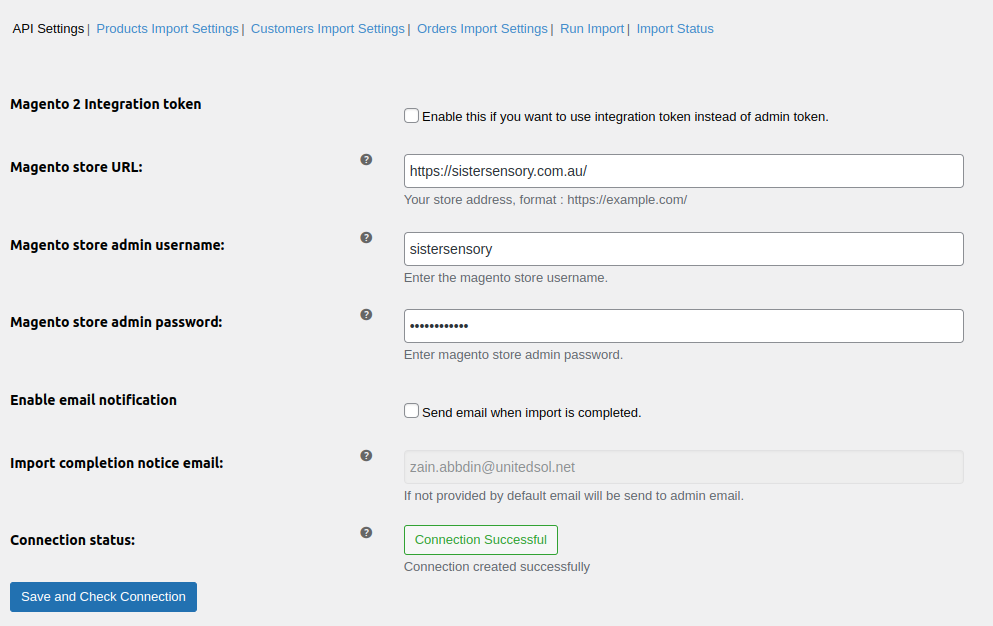The image size is (993, 626).
Task: Open the Run Import page
Action: pos(592,28)
